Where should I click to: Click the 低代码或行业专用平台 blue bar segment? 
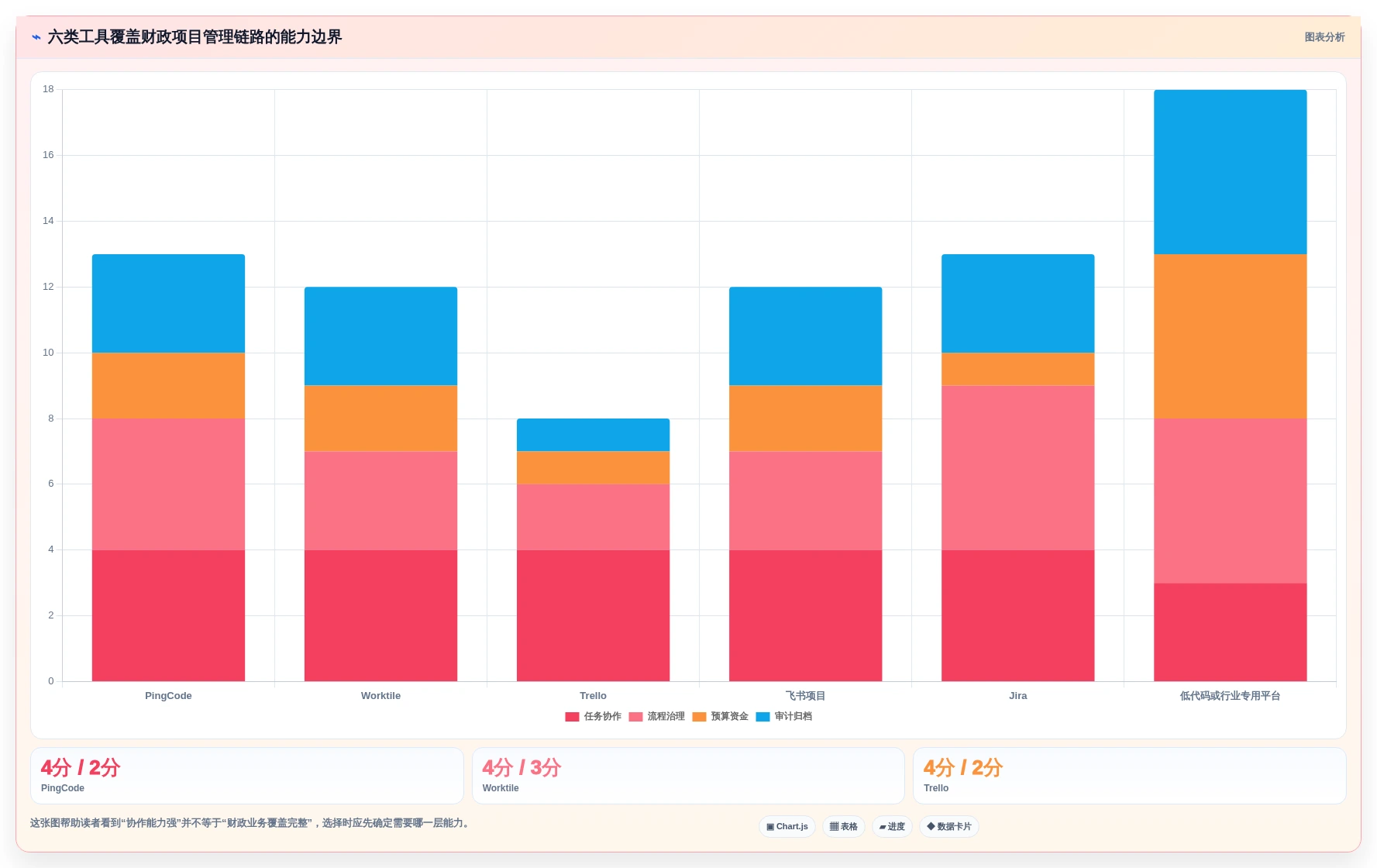point(1230,172)
